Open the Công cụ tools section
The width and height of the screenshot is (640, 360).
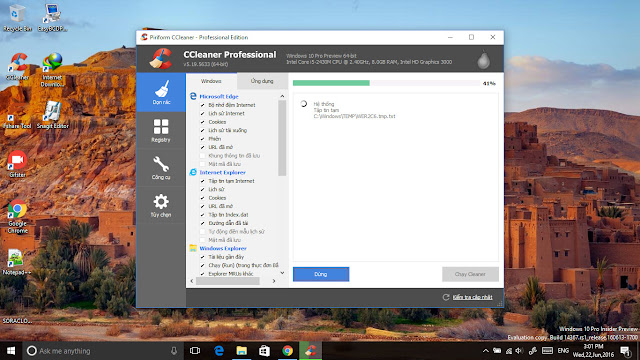pos(161,168)
